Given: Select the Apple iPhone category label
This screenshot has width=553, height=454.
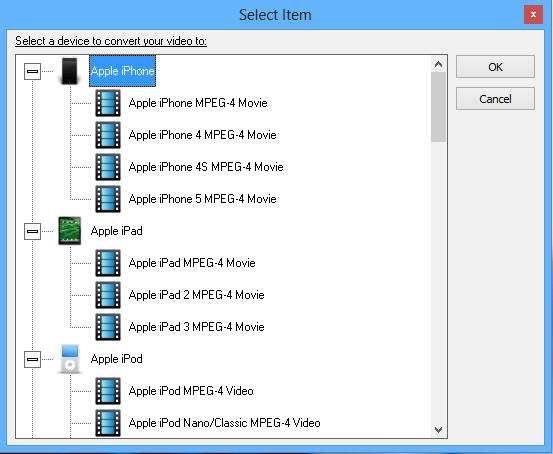Looking at the screenshot, I should [122, 71].
